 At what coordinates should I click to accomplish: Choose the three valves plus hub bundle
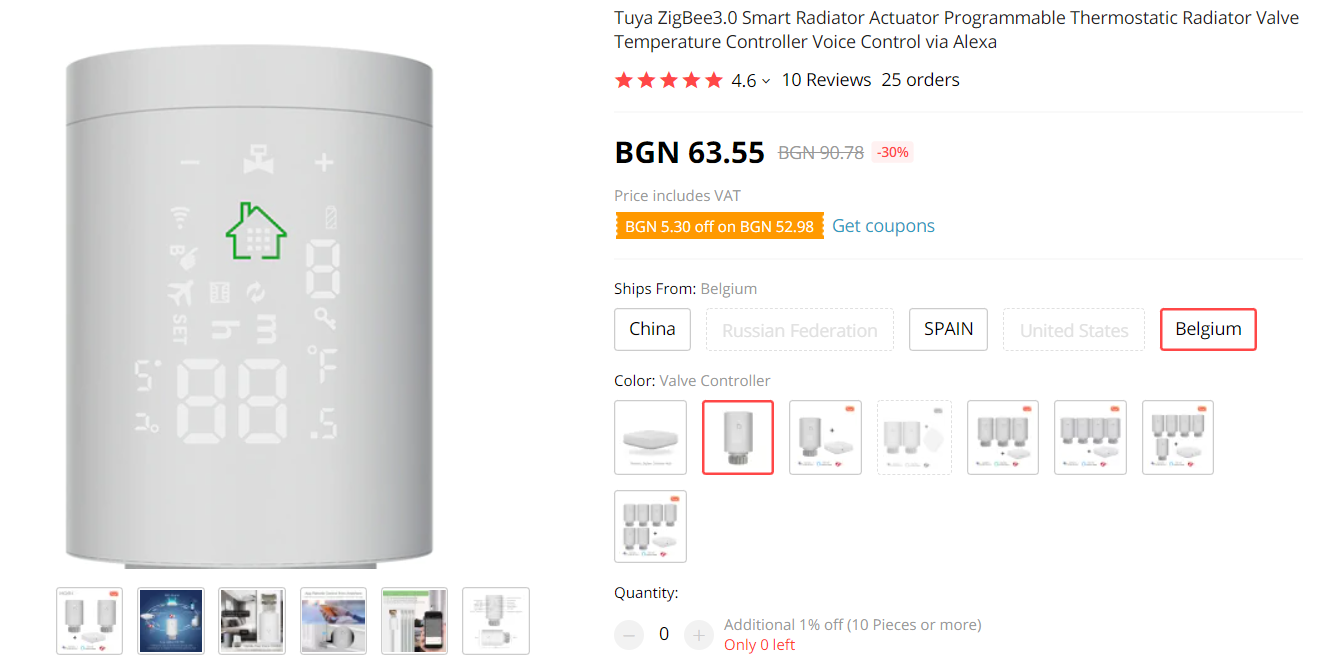click(1002, 437)
